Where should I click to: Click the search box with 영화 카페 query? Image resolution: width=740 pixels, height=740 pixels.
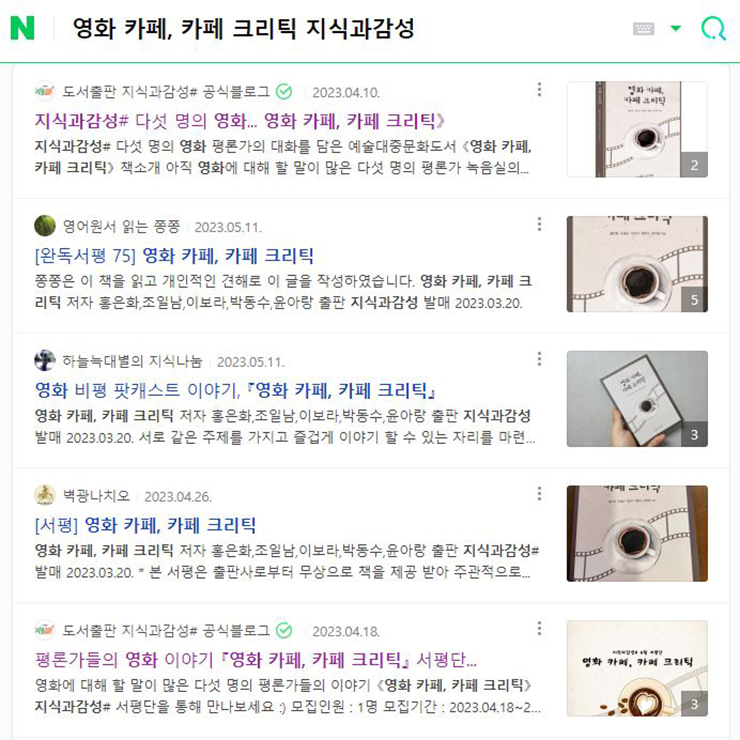tap(330, 29)
